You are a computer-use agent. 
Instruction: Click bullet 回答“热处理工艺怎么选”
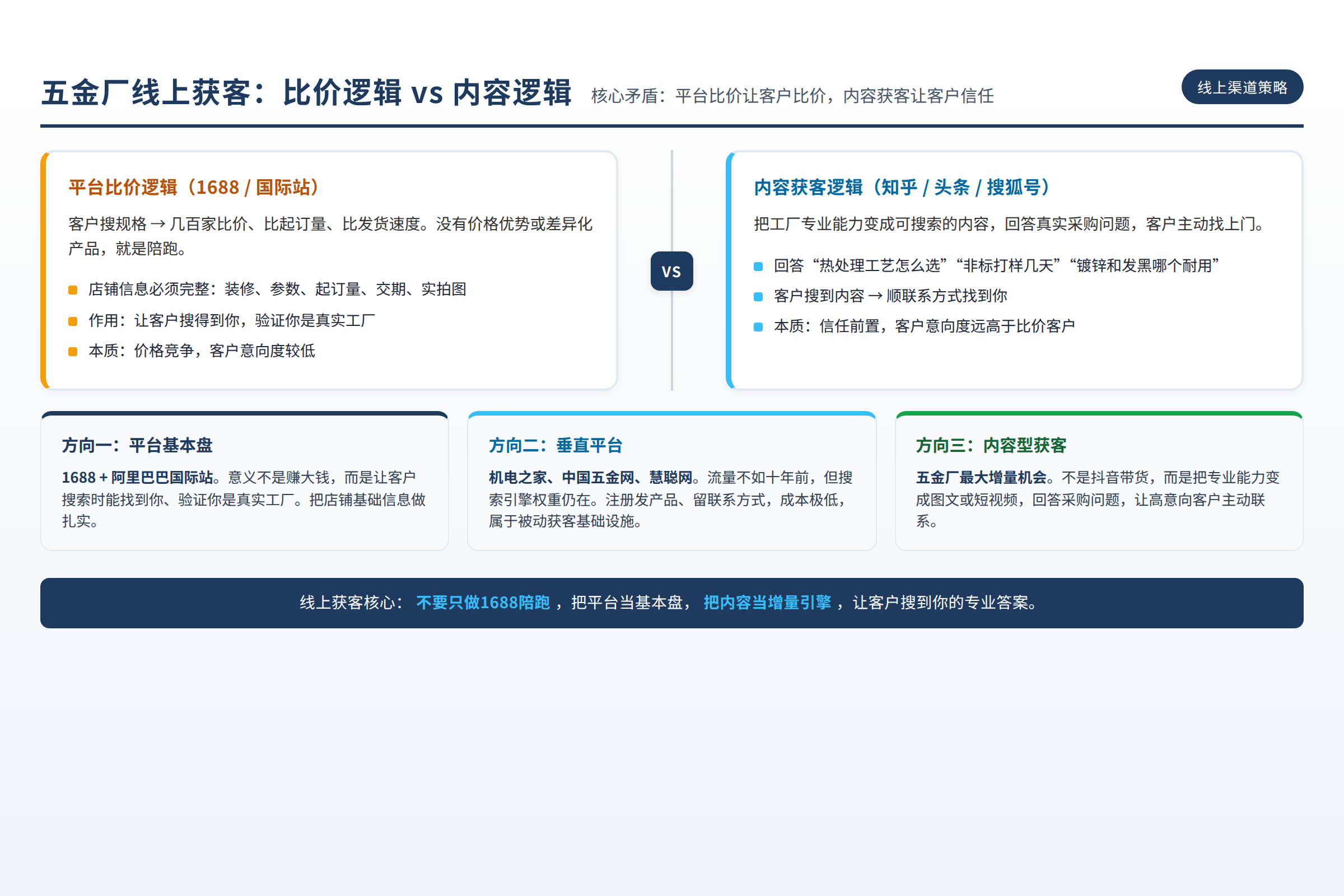pos(997,265)
